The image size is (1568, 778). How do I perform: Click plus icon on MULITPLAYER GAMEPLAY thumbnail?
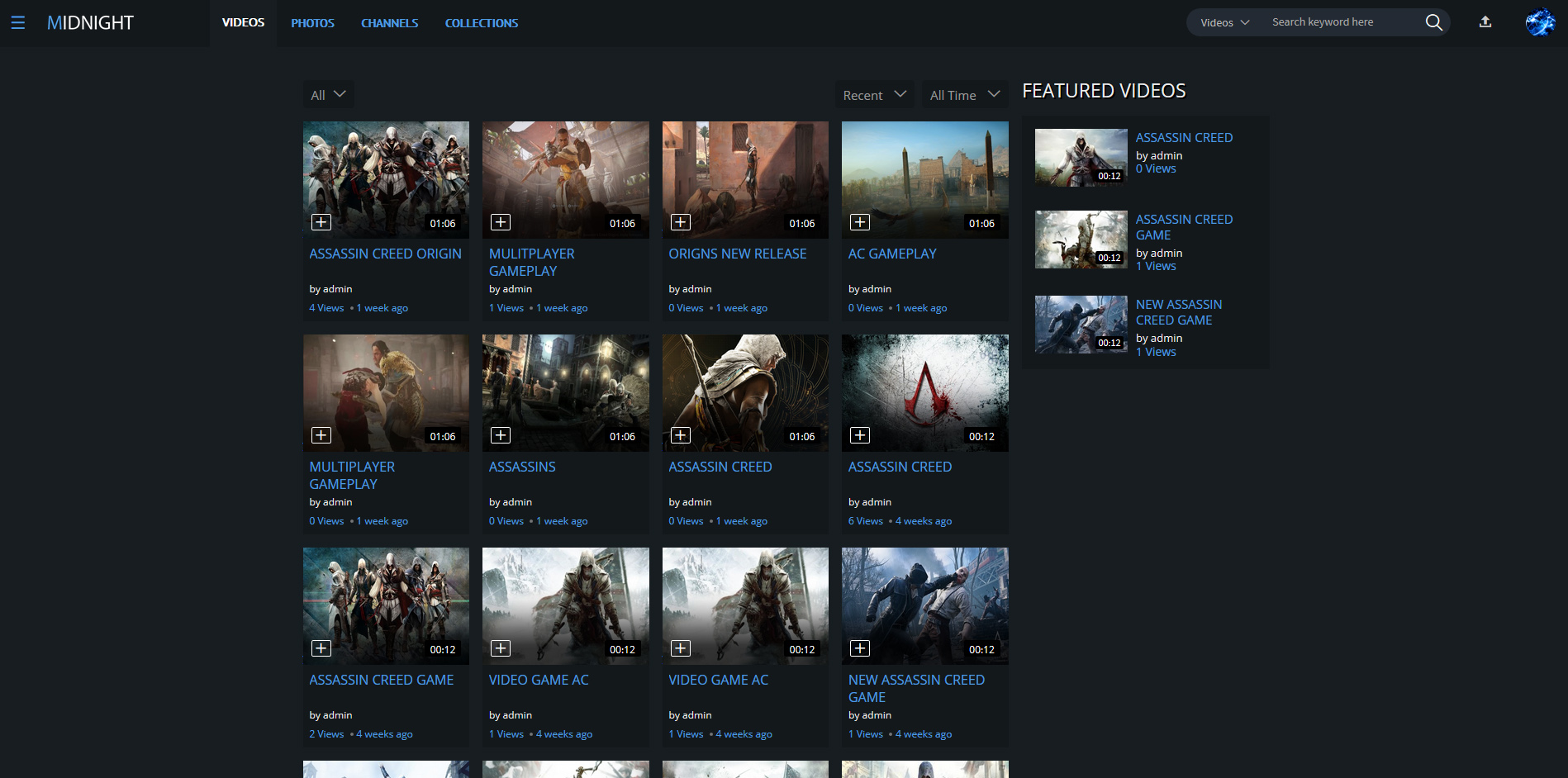coord(501,222)
